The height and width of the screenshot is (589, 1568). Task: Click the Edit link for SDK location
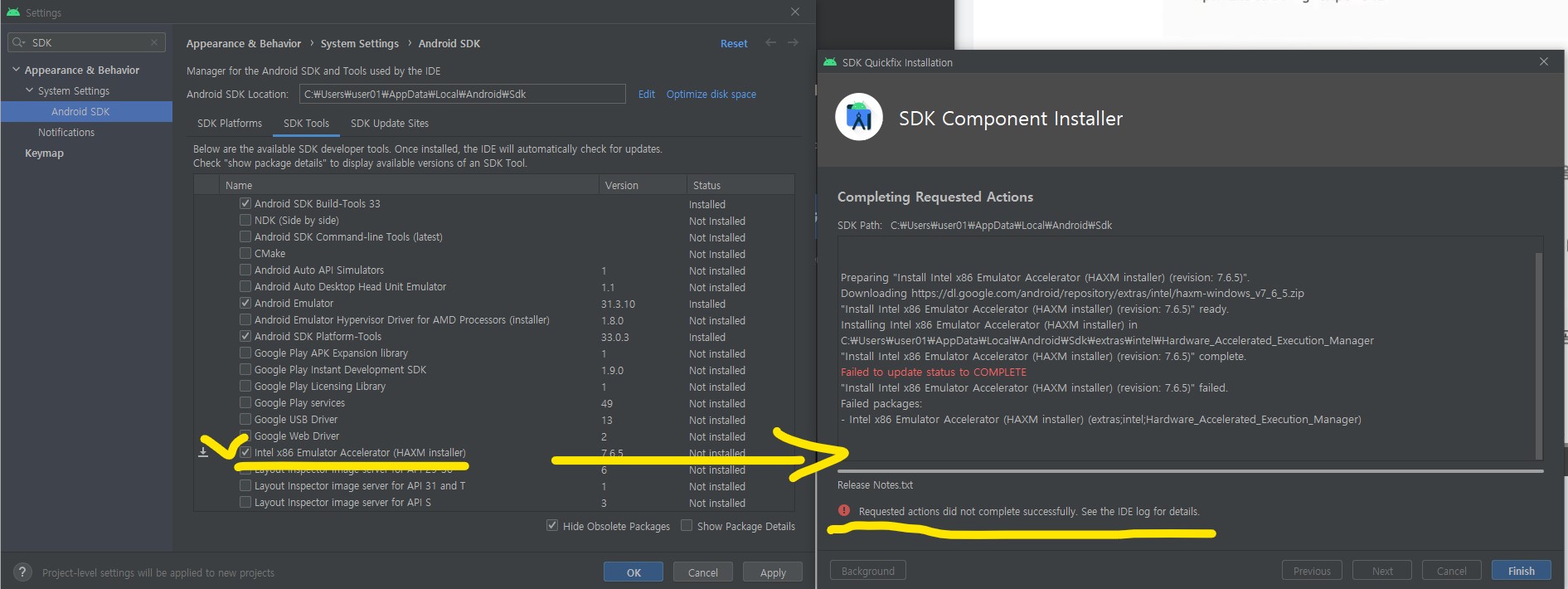coord(647,94)
